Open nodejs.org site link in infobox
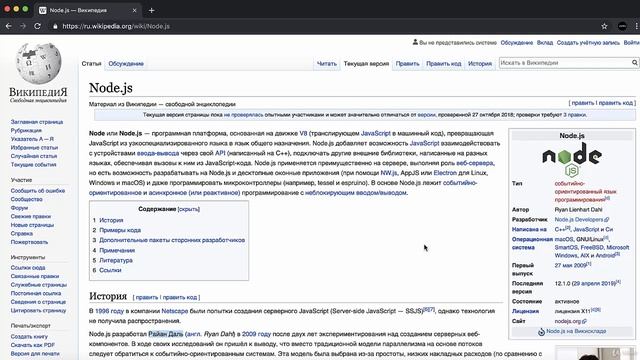Image resolution: width=640 pixels, height=360 pixels. (568, 322)
